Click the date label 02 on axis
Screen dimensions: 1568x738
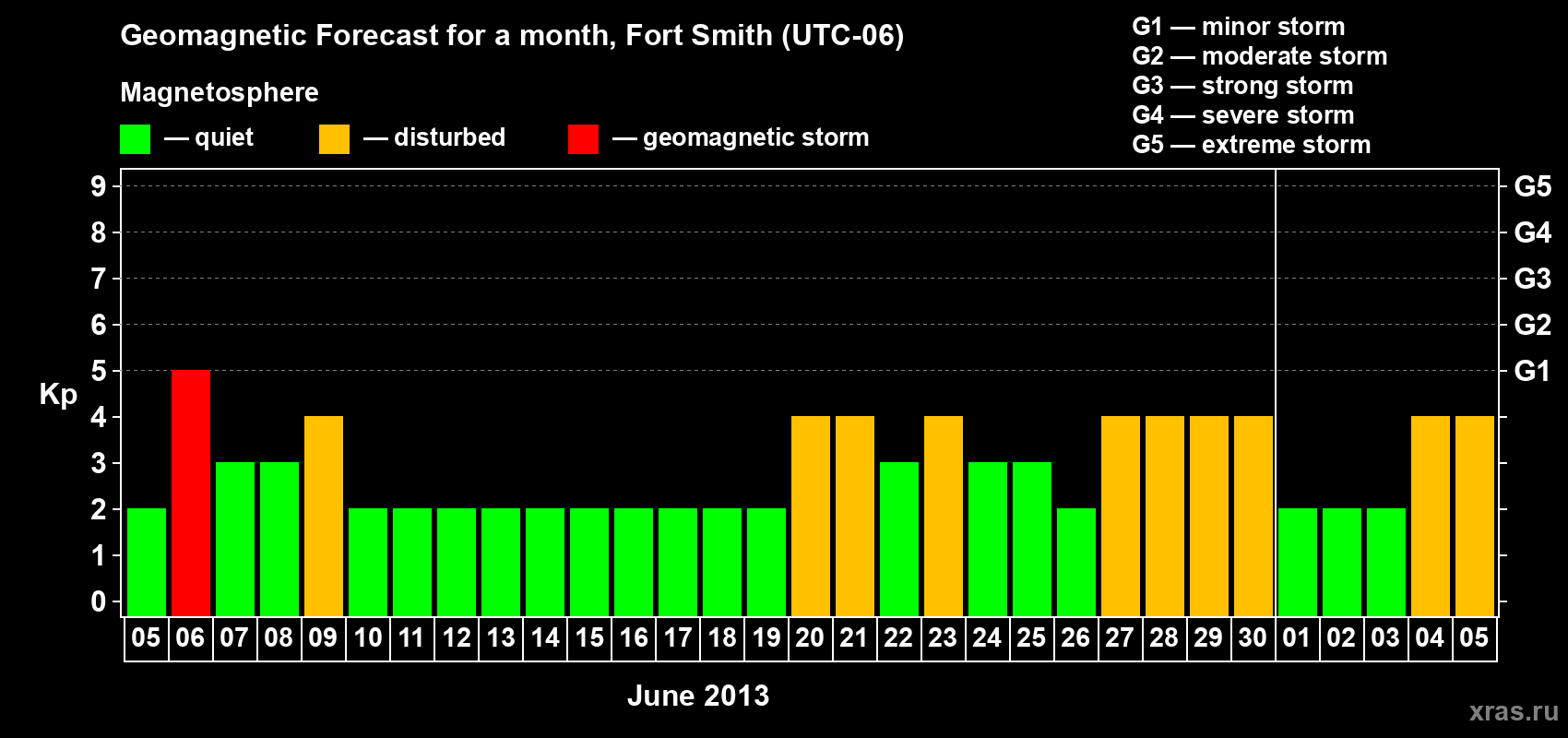[x=1341, y=637]
